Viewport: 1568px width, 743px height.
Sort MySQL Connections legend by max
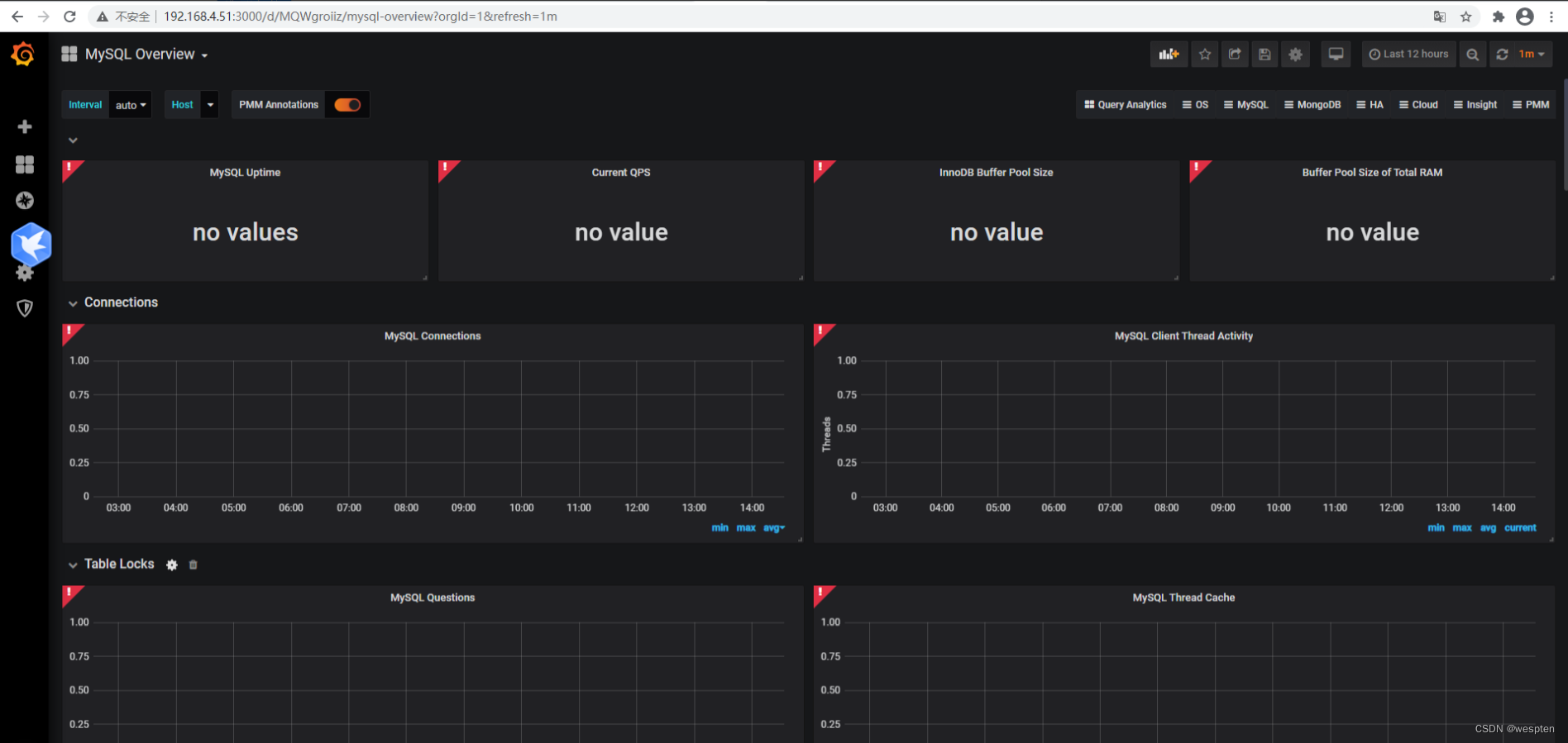[x=746, y=527]
